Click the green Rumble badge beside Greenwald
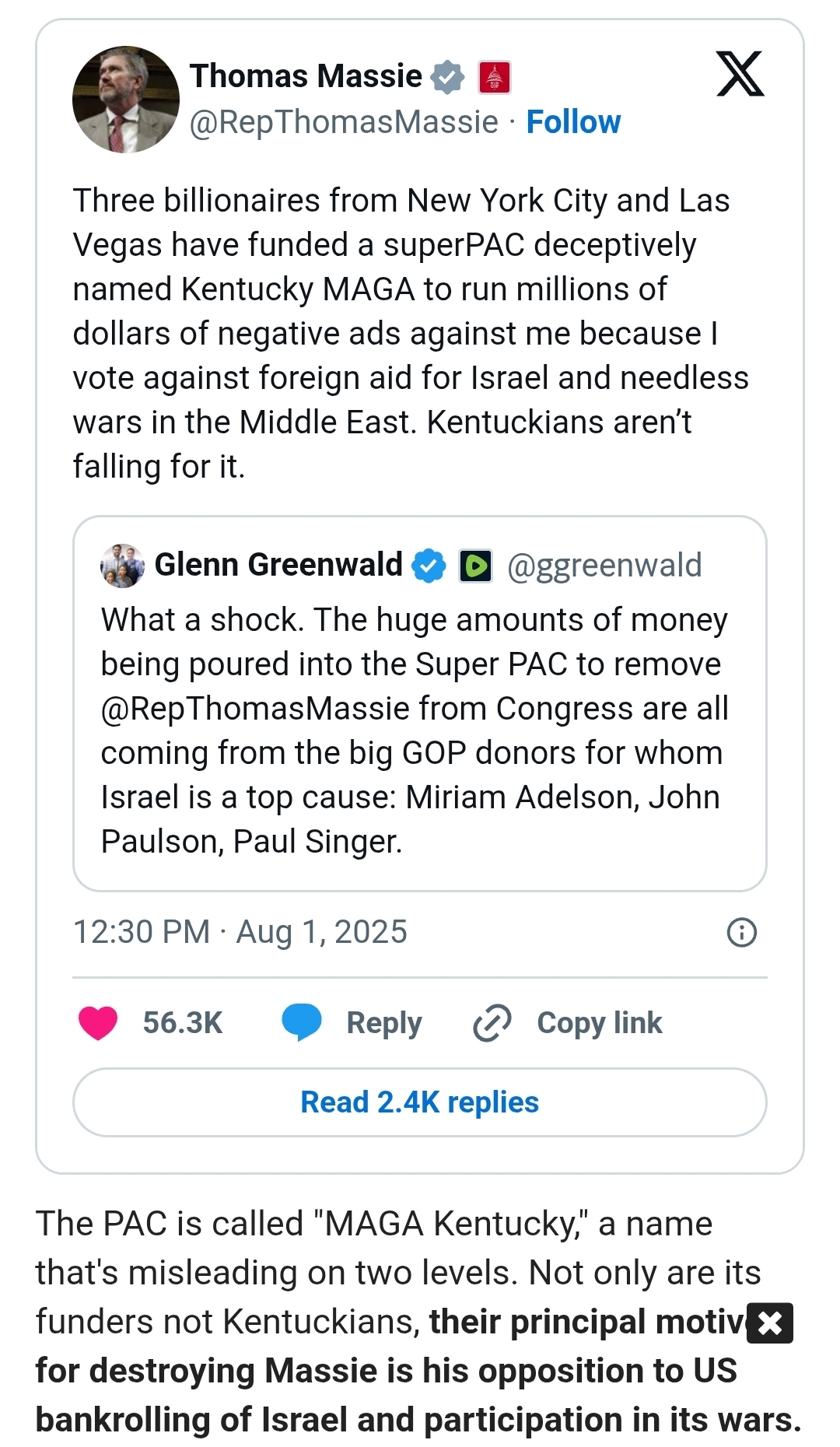This screenshot has width=840, height=1447. click(475, 566)
